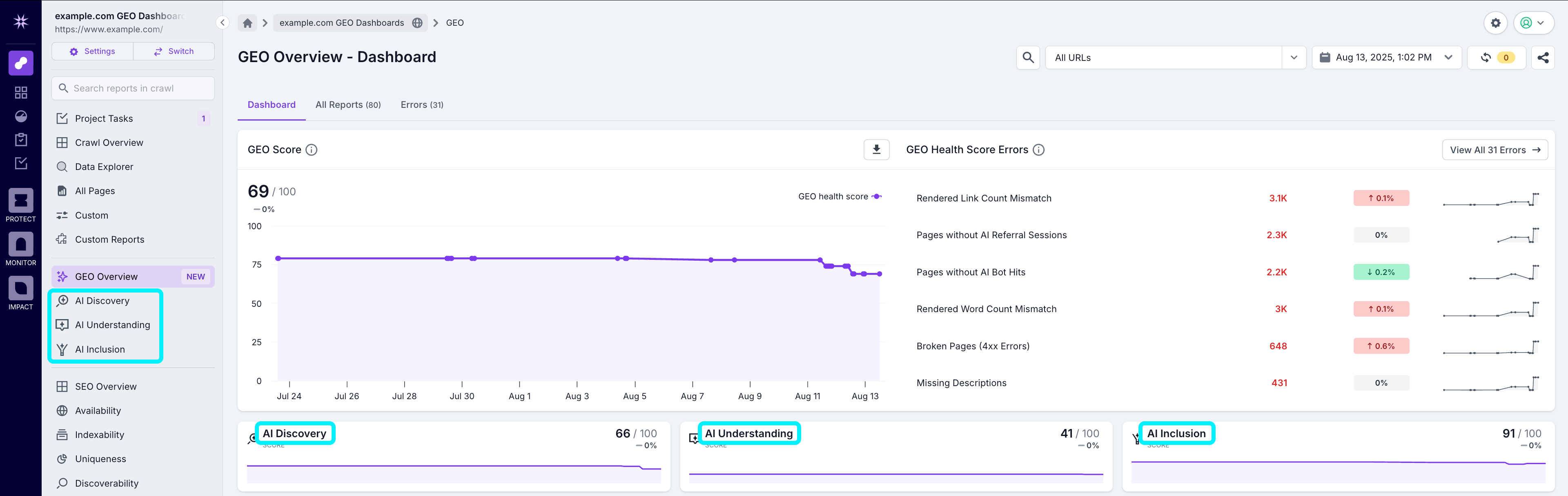This screenshot has width=1568, height=496.
Task: Open the Aug 13, 2025 date selector
Action: pos(1387,57)
